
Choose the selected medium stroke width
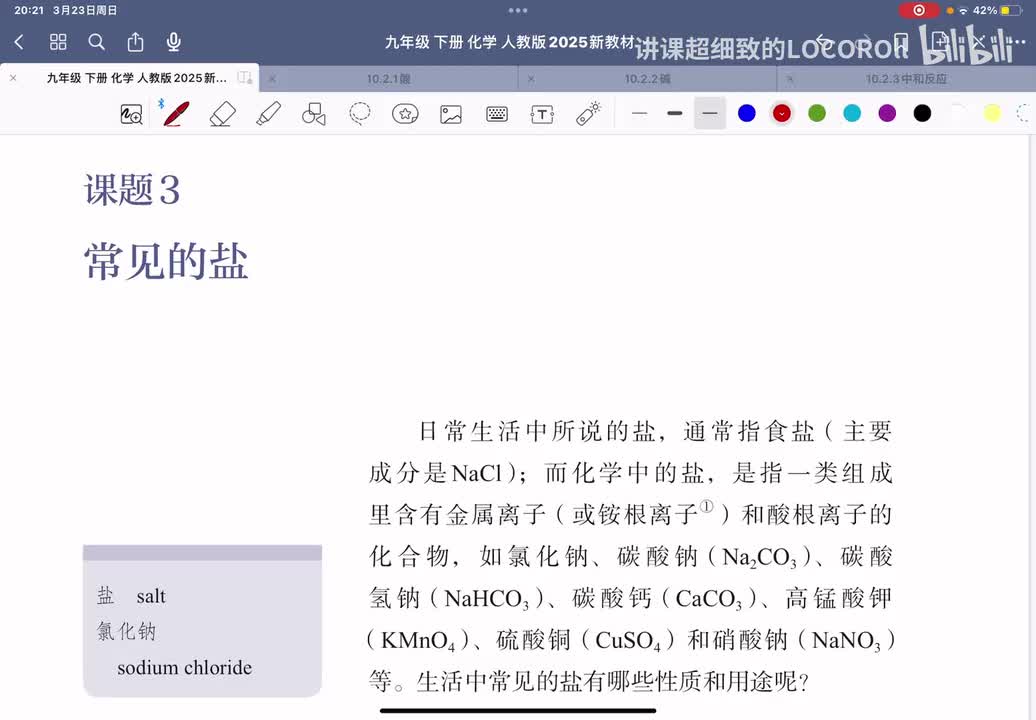[710, 114]
